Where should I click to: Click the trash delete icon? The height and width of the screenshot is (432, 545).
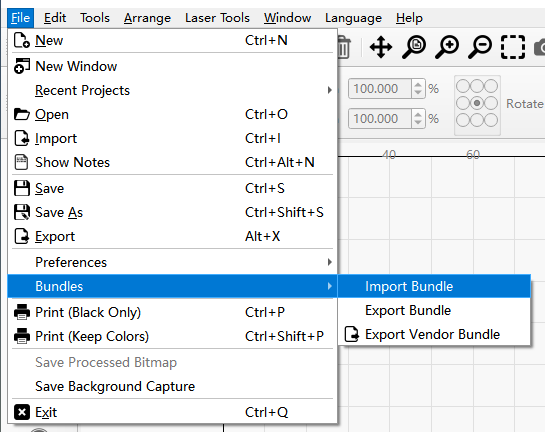(344, 47)
